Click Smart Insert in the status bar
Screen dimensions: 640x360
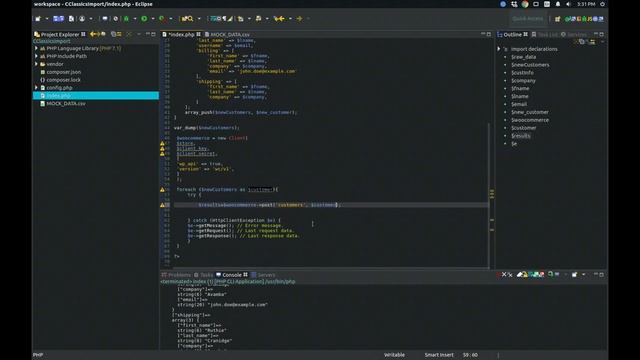[439, 355]
